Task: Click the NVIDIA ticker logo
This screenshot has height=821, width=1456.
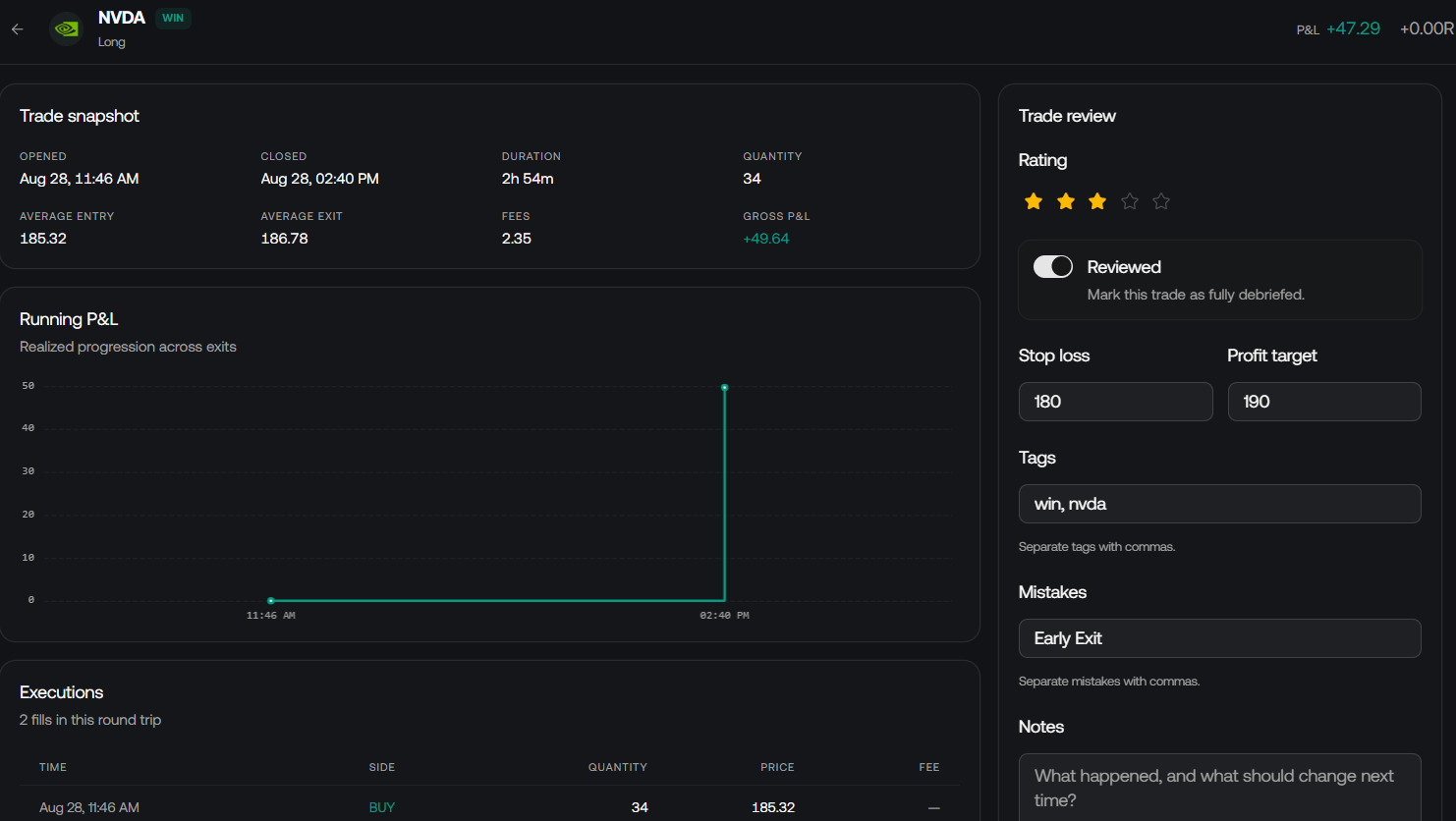Action: [66, 29]
